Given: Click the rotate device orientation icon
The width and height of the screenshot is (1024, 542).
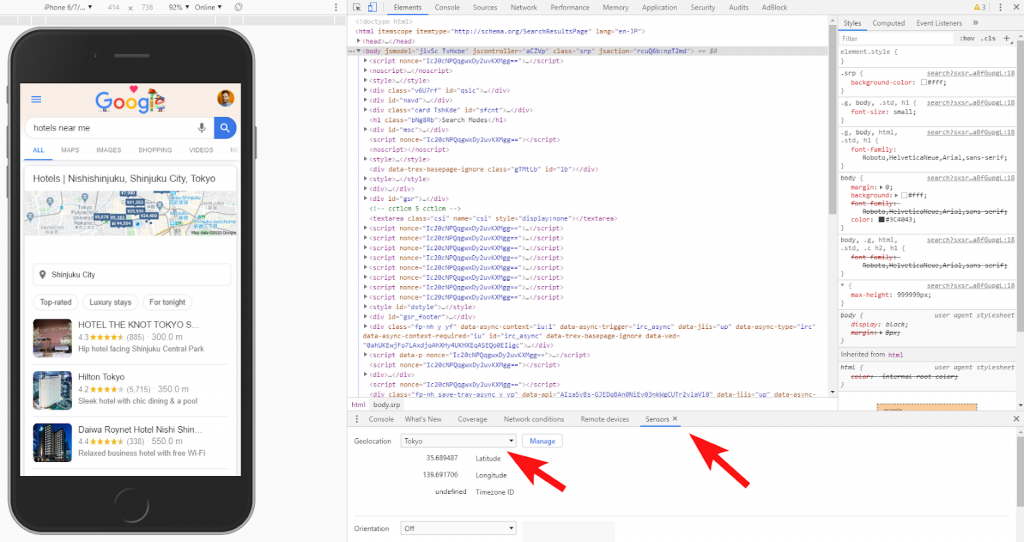Looking at the screenshot, I should coord(238,7).
